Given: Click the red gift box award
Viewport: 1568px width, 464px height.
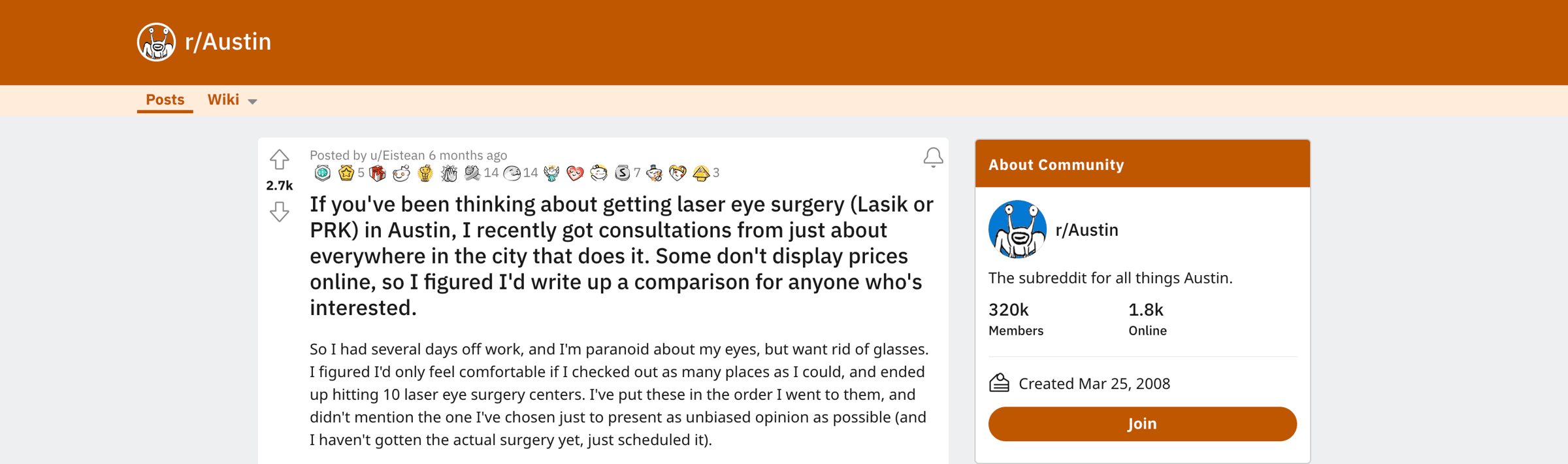Looking at the screenshot, I should click(378, 173).
